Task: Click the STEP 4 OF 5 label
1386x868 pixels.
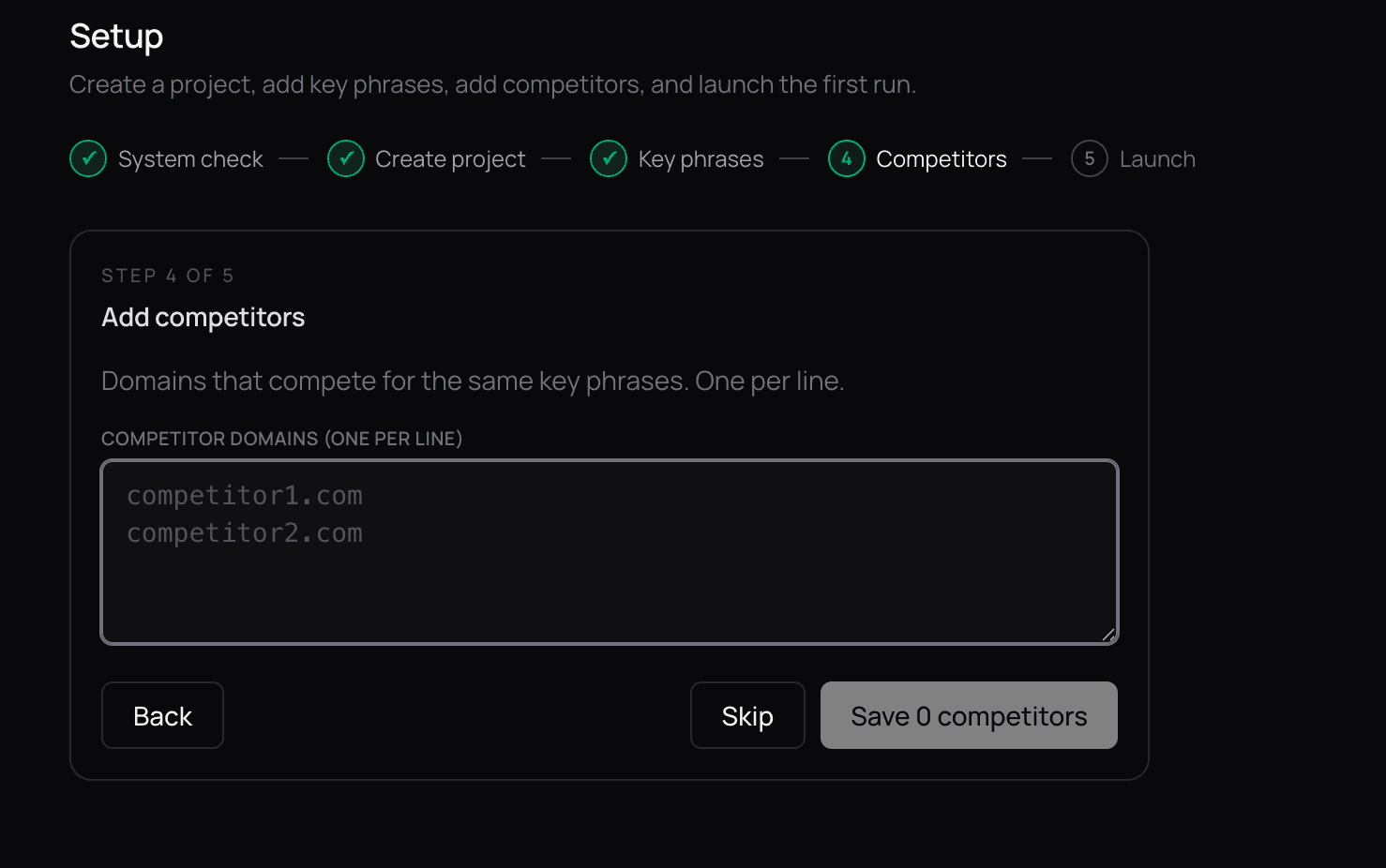Action: click(168, 276)
